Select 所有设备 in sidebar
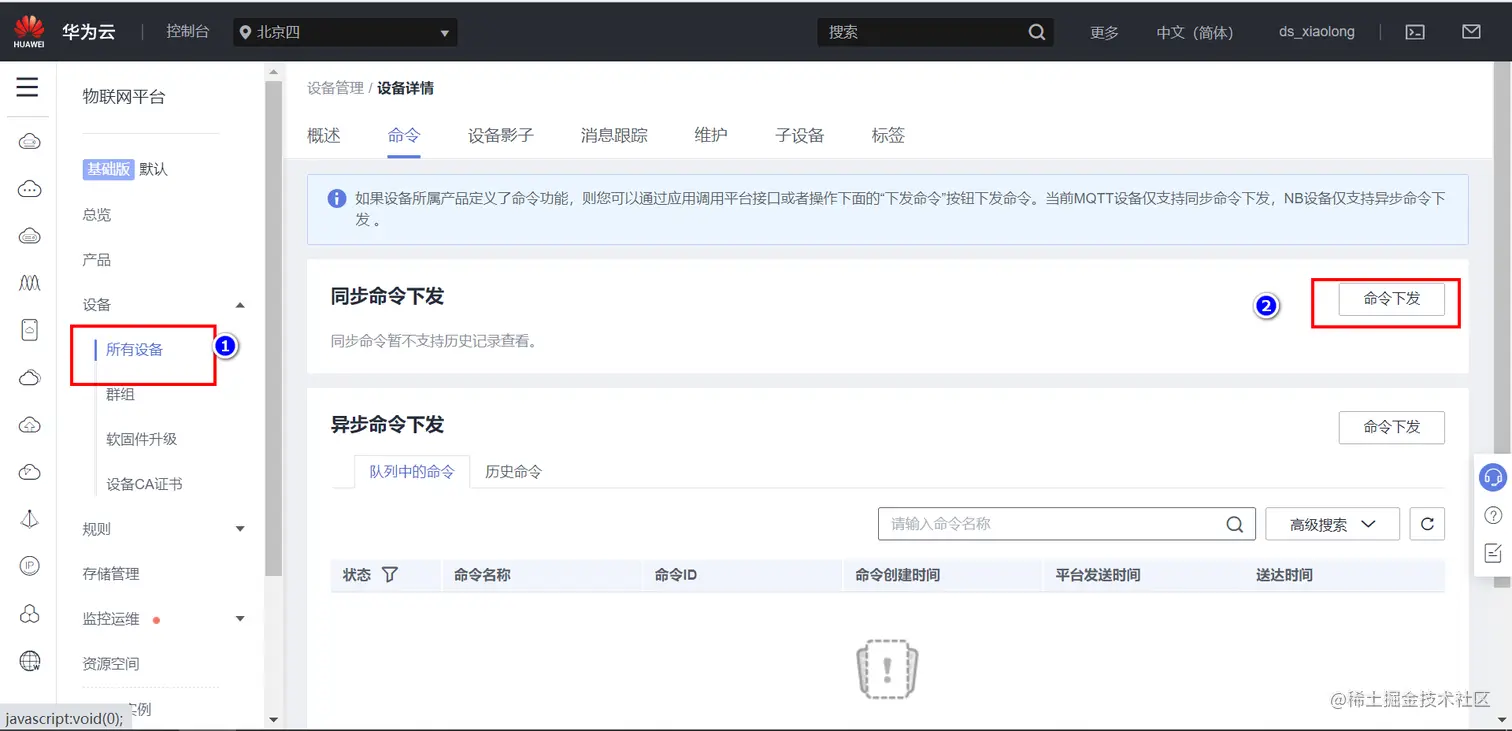Screen dimensions: 1512x731 (135, 350)
